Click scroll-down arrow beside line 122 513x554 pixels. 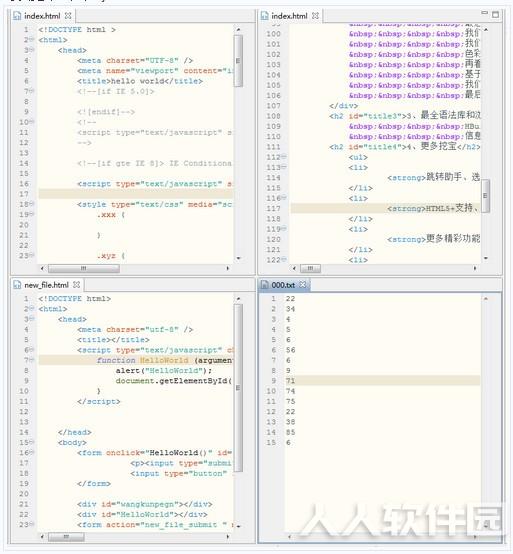pos(486,258)
